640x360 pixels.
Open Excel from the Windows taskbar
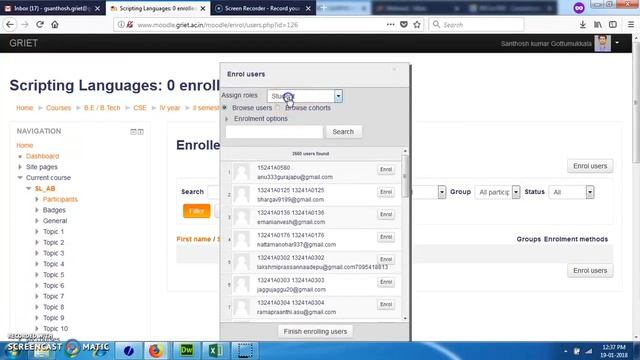(215, 351)
